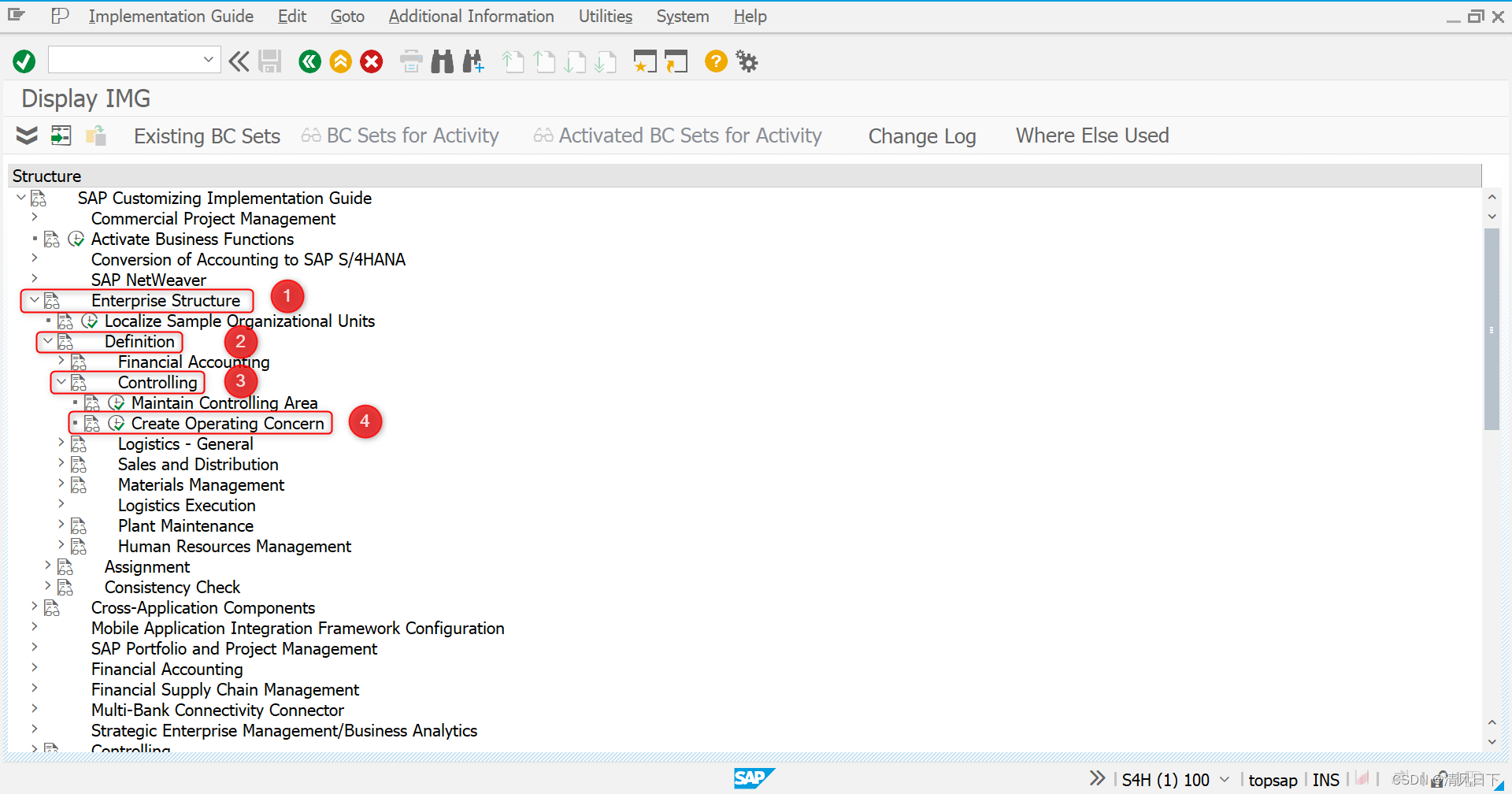Open the System menu
Viewport: 1512px width, 794px height.
683,16
